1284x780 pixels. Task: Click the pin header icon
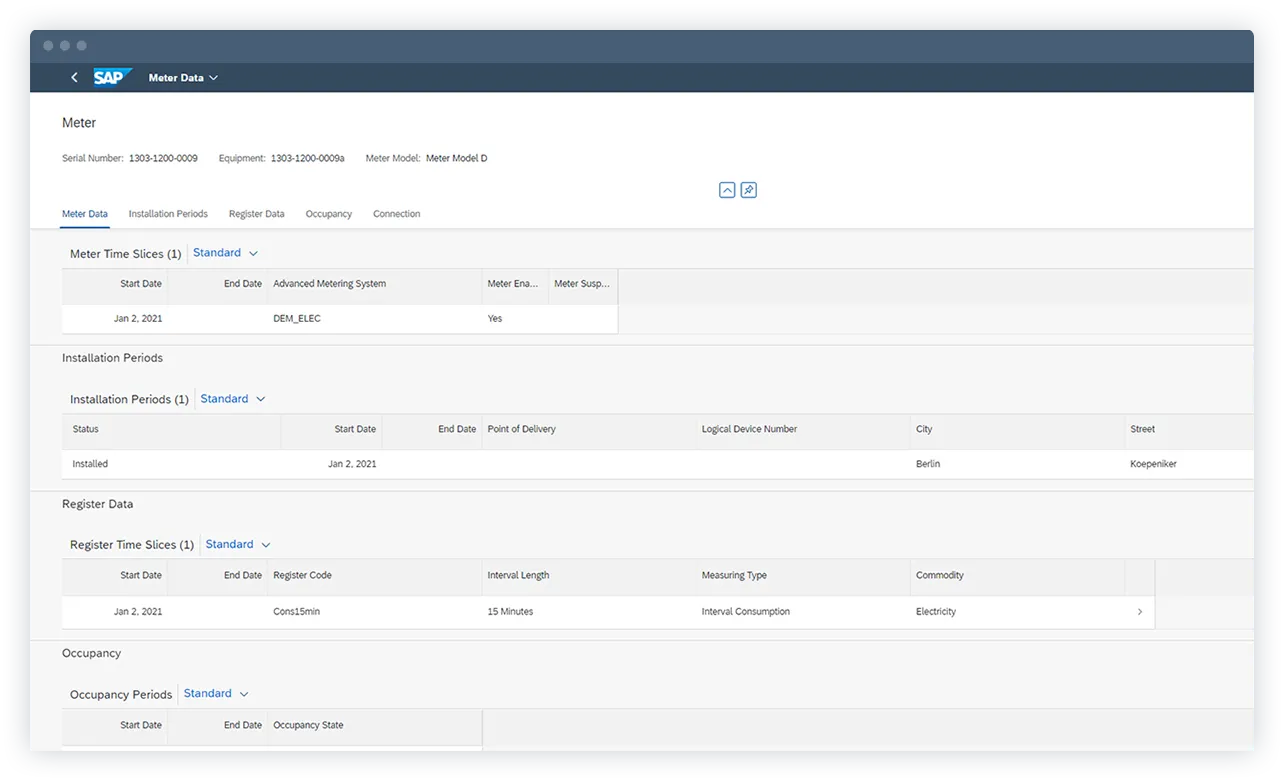coord(748,190)
